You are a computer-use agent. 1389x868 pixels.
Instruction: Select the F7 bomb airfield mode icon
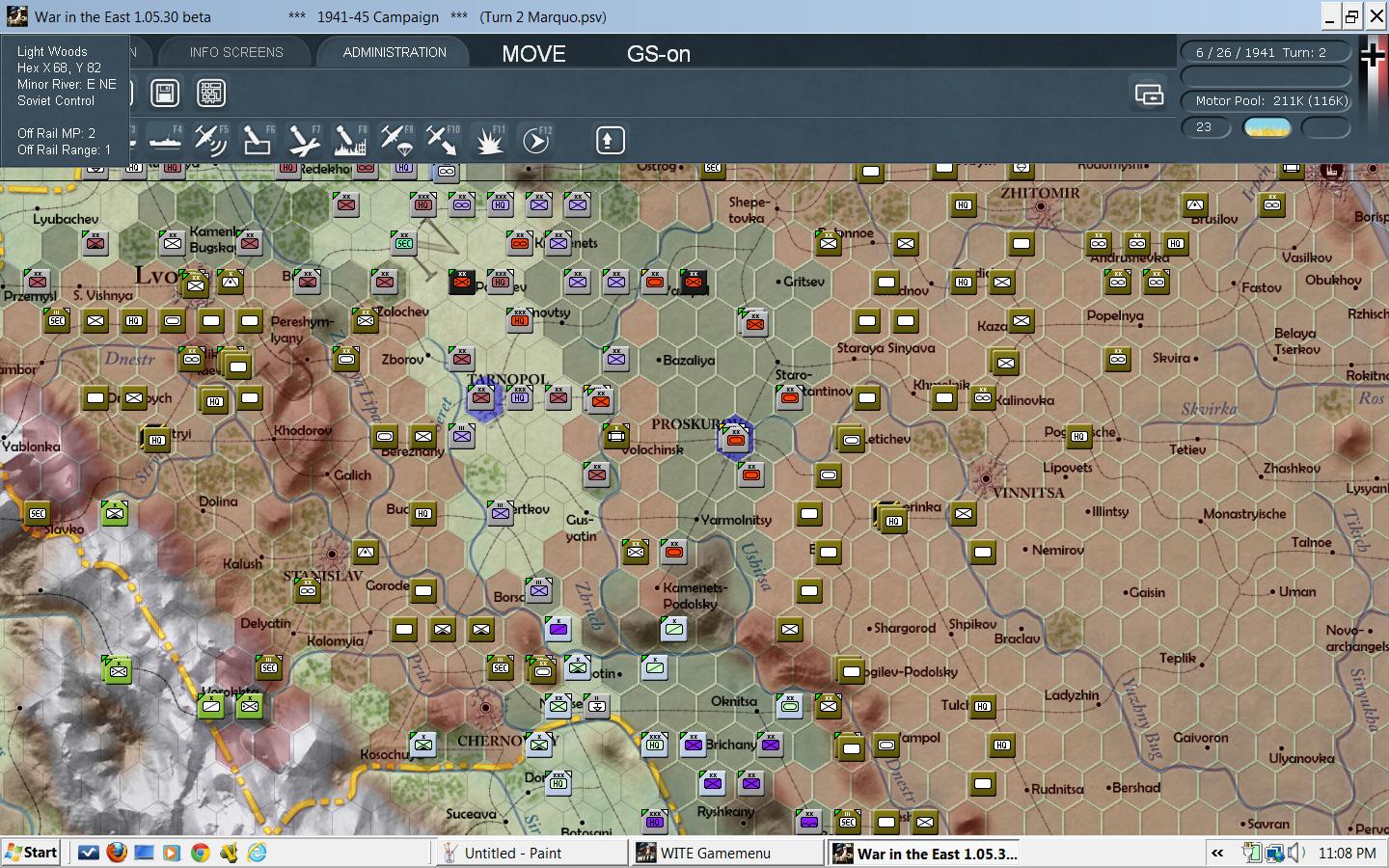pyautogui.click(x=303, y=141)
